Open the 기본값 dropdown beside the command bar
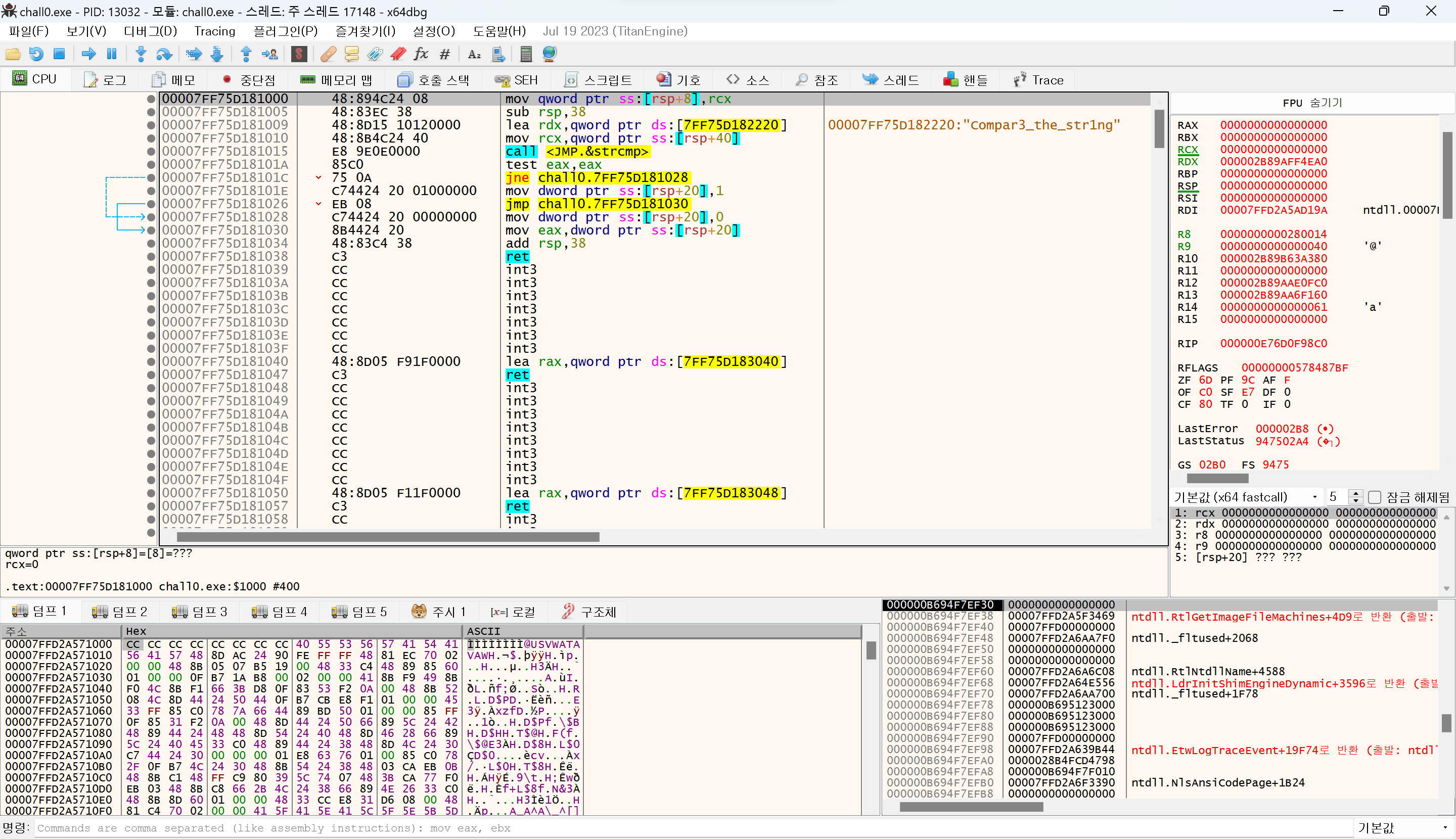 point(1403,828)
